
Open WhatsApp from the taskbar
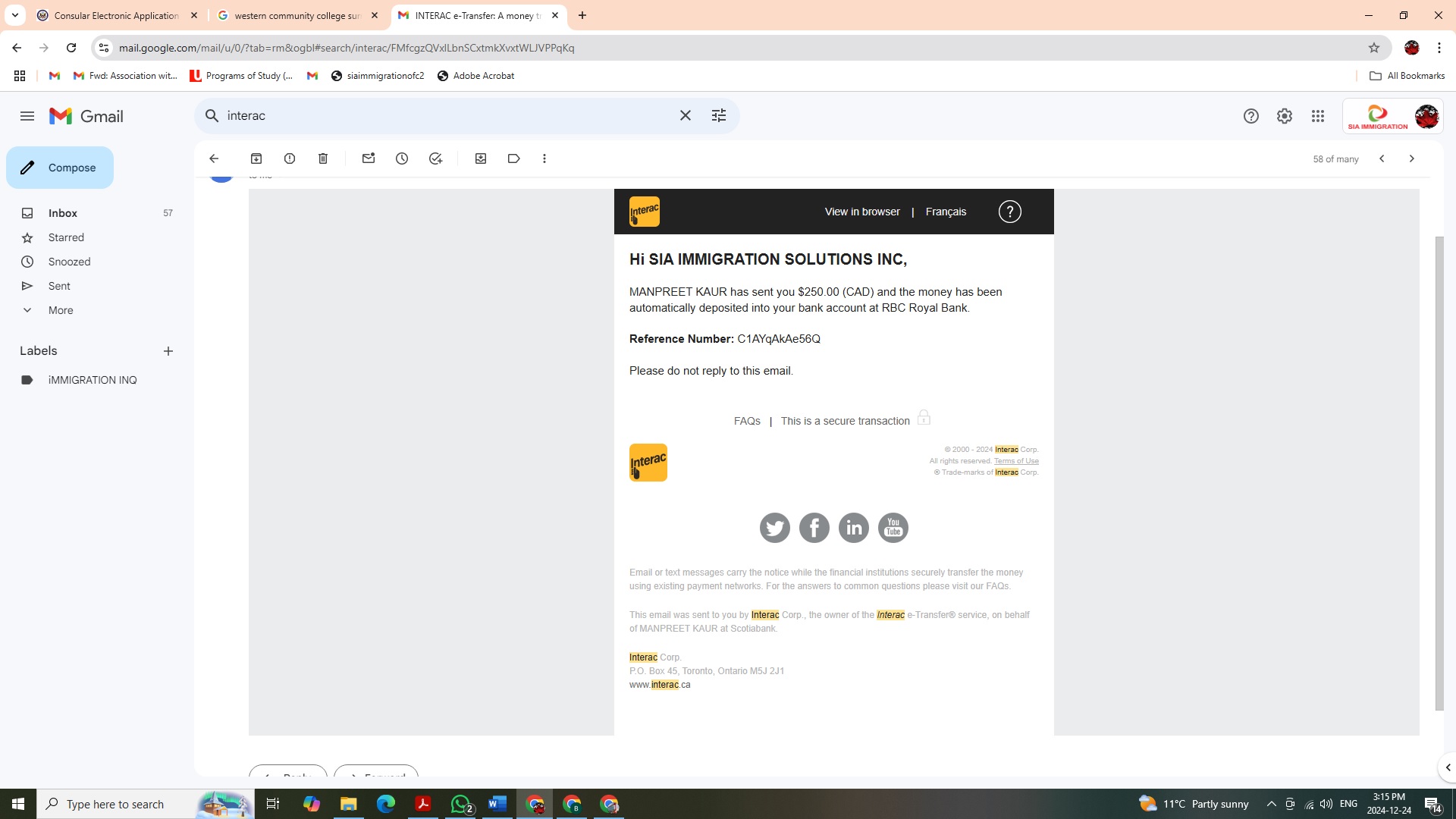460,804
